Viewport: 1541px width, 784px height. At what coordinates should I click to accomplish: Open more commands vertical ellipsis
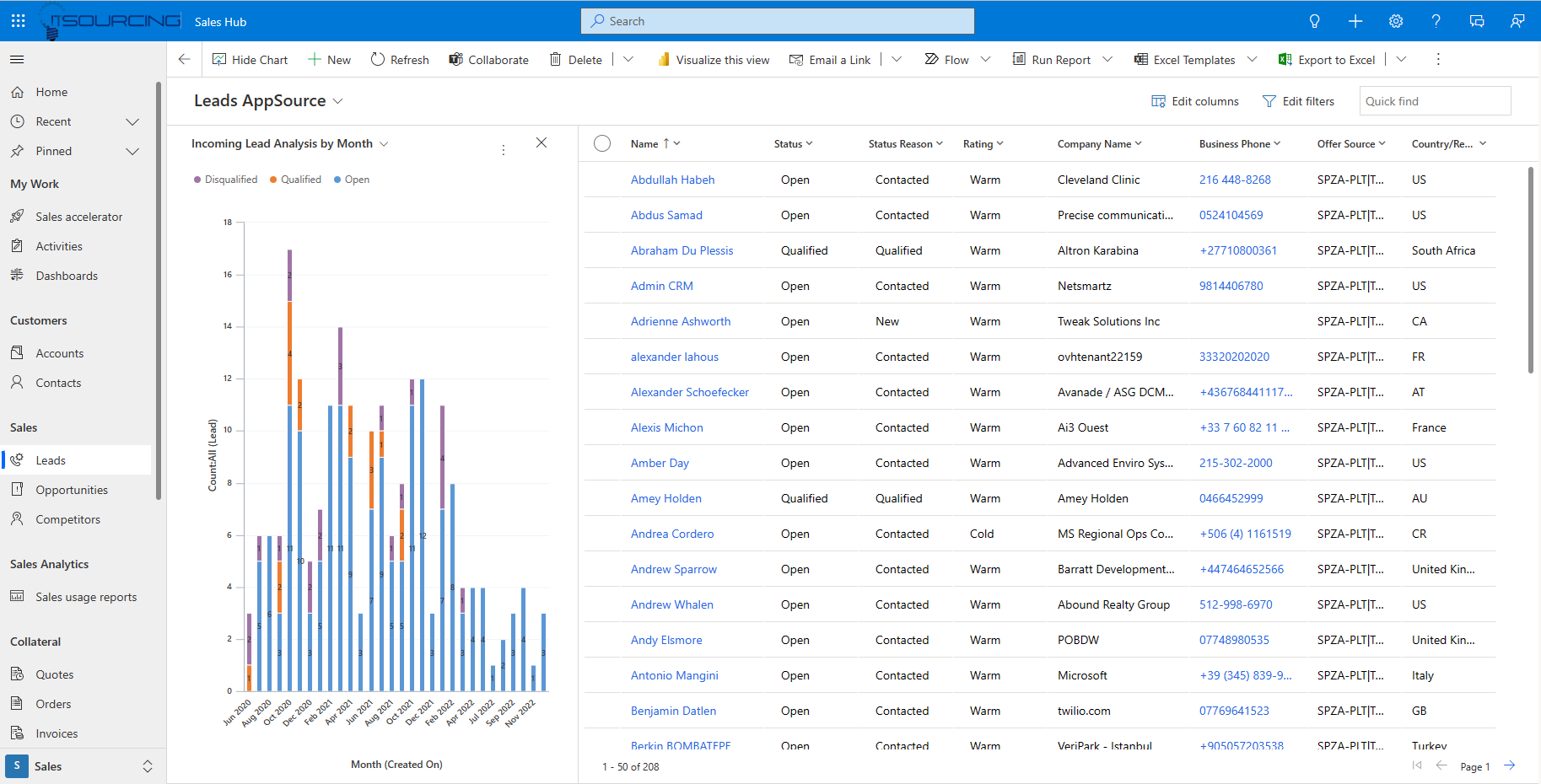[x=1438, y=59]
